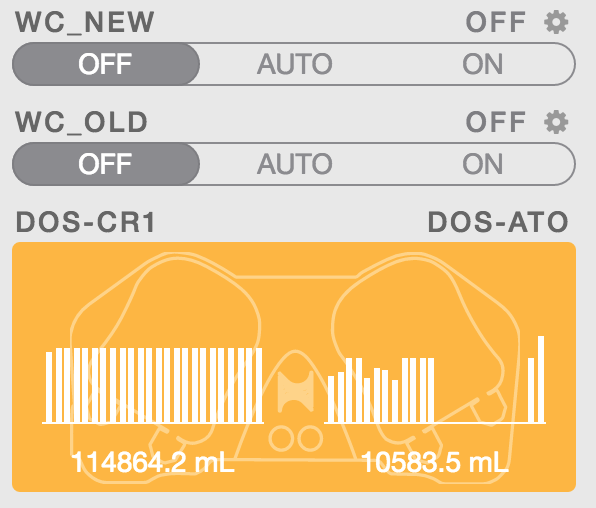Switch WC_NEW outlet to AUTO
Image resolution: width=596 pixels, height=508 pixels.
click(295, 64)
